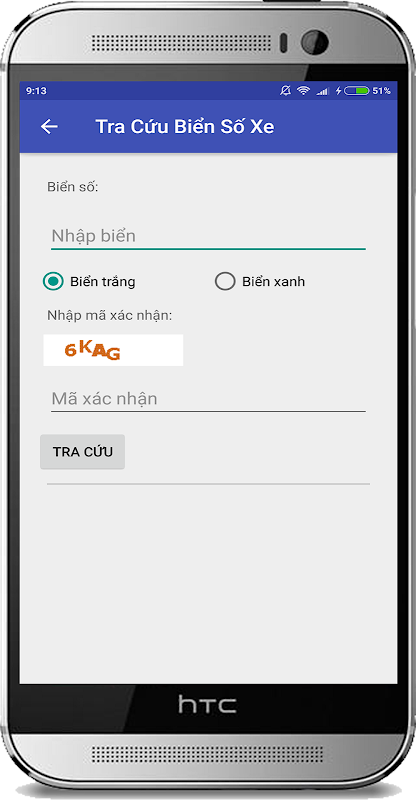Focus the Nhập biển input field

208,237
